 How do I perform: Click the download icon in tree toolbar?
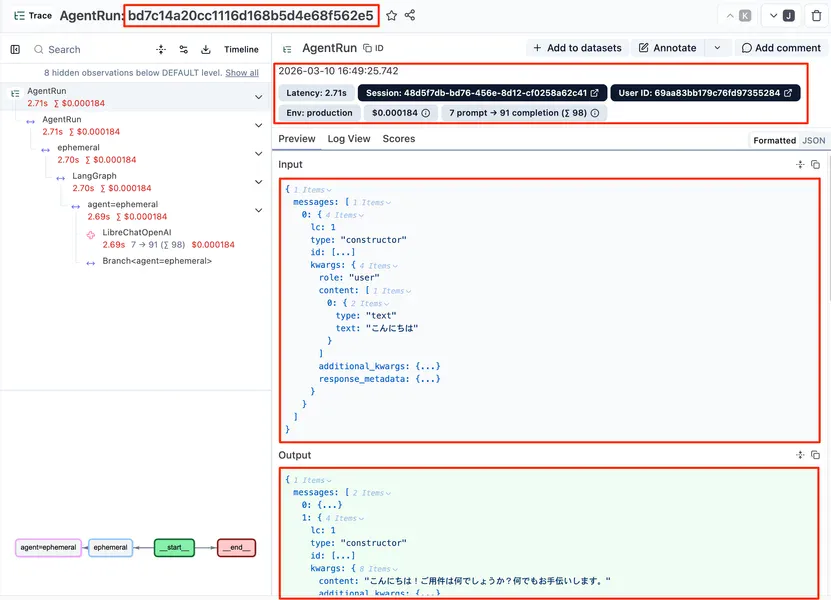coord(206,49)
